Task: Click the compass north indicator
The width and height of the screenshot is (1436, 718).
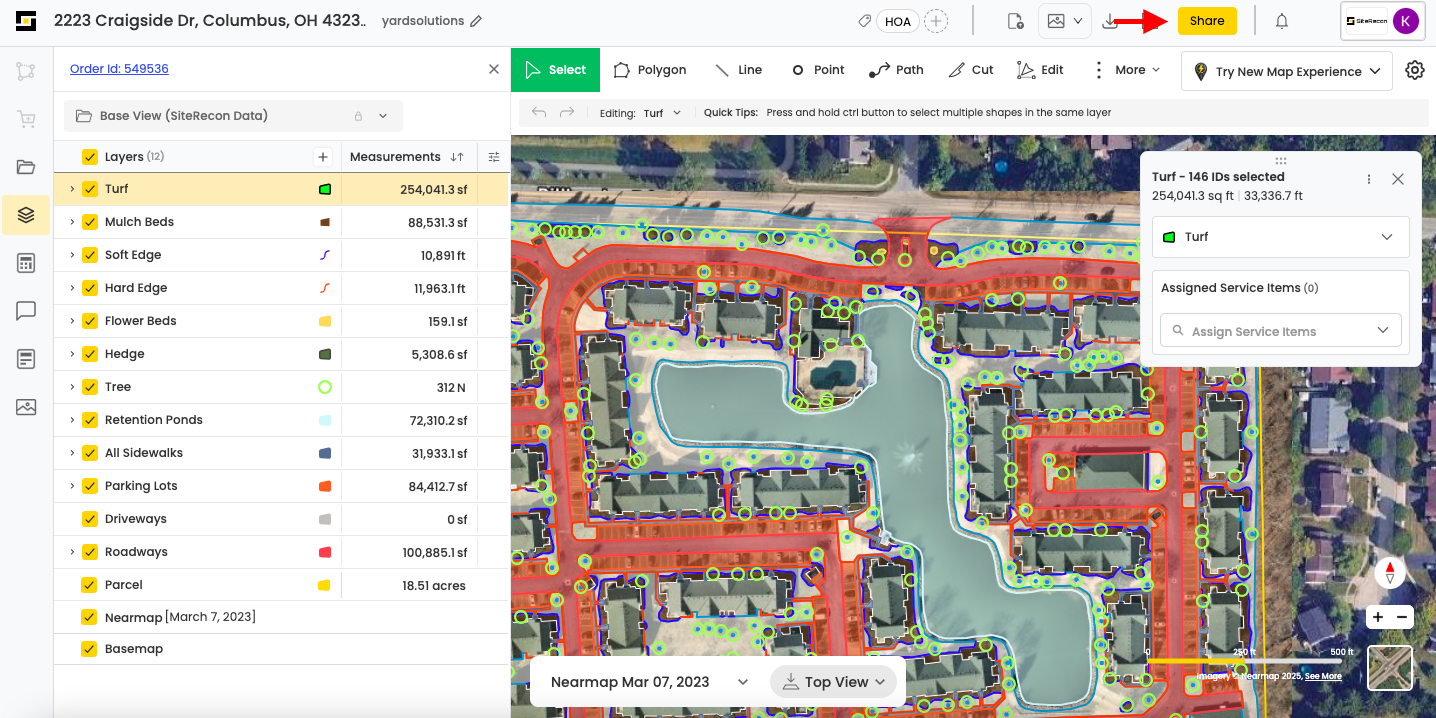Action: click(x=1390, y=572)
